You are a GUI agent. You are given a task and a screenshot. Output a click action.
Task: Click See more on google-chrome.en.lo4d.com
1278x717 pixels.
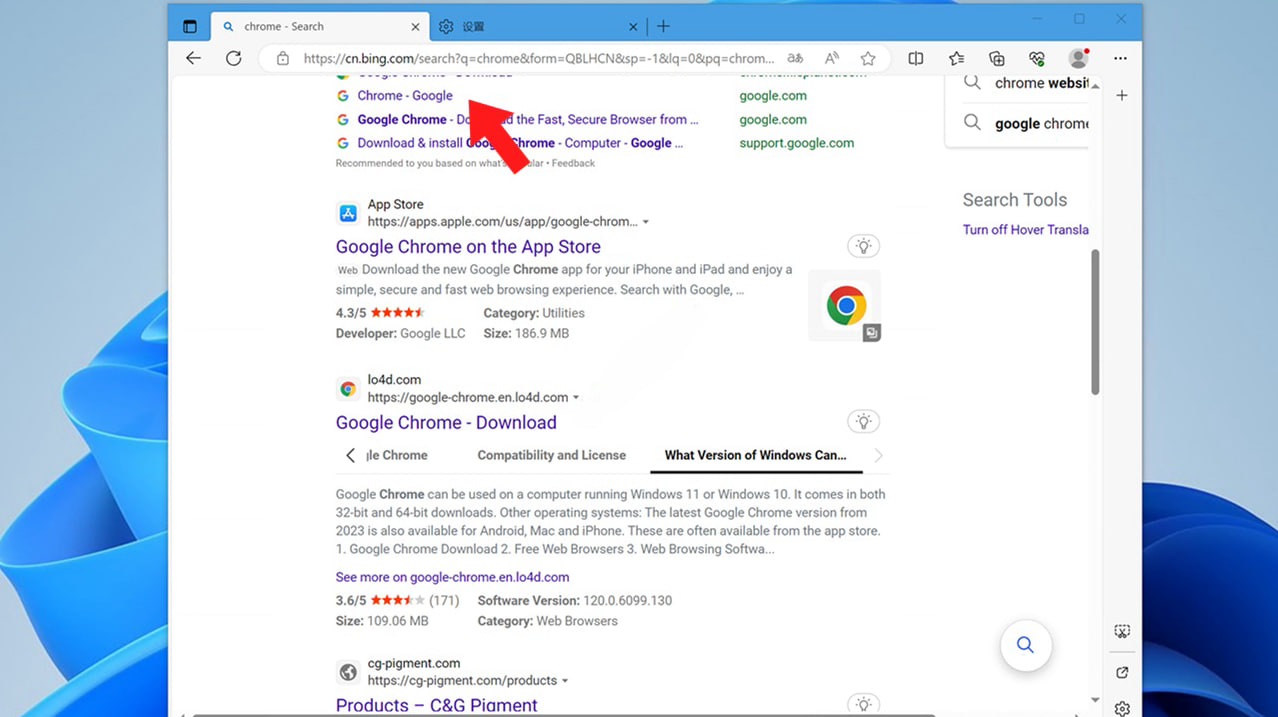point(452,577)
